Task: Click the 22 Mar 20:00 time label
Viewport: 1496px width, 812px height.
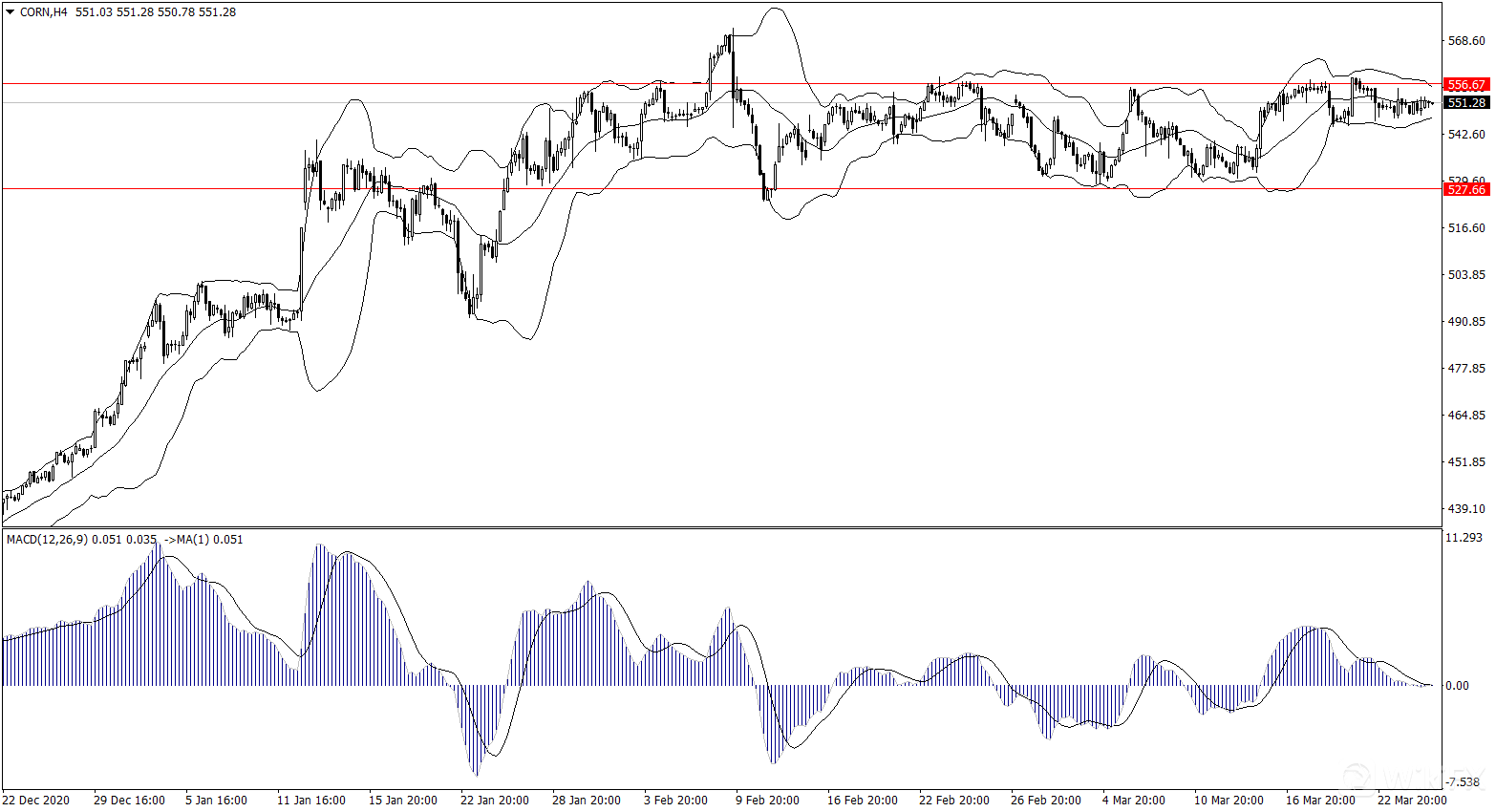Action: pos(1412,801)
